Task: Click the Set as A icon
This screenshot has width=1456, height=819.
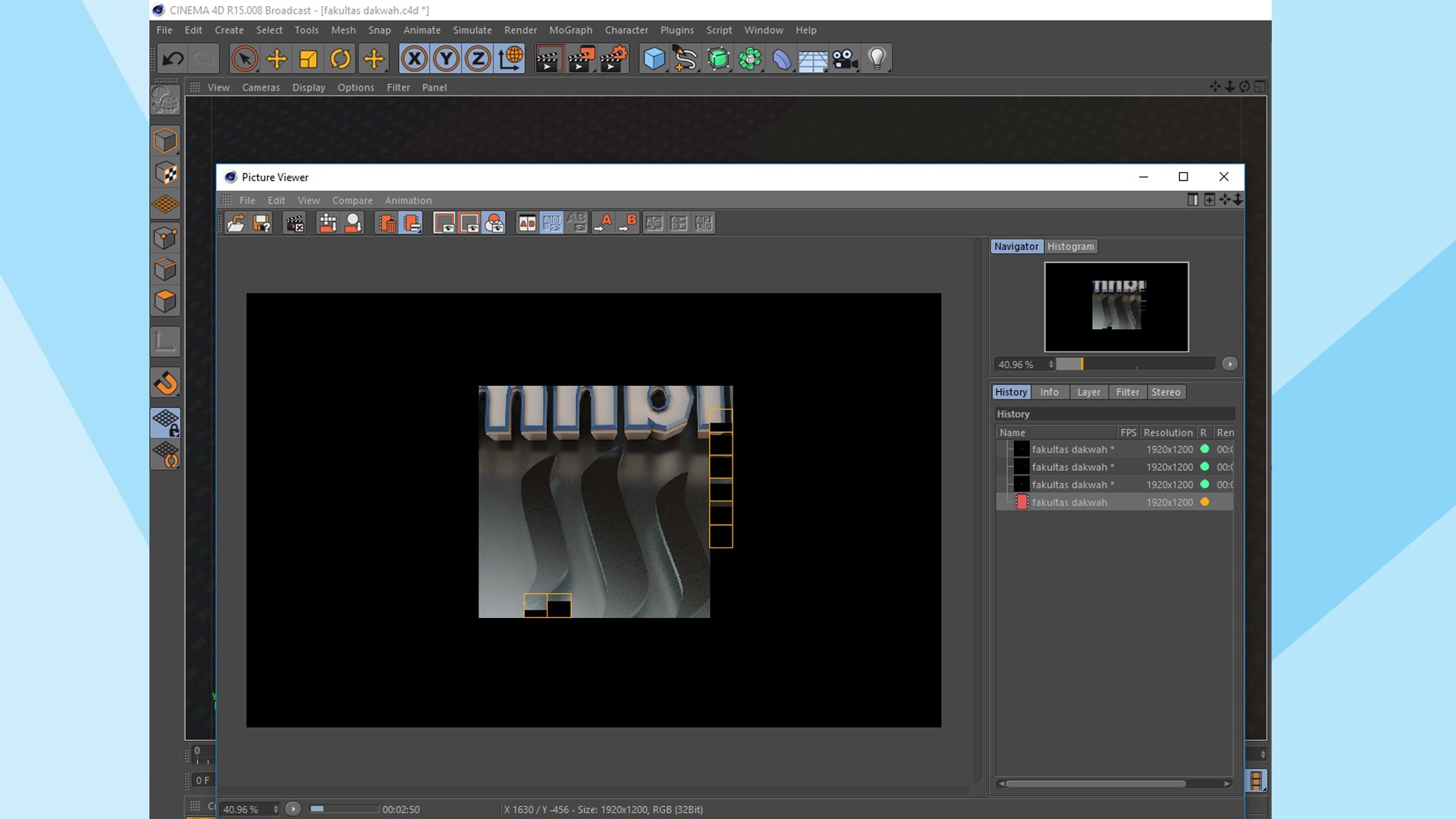Action: point(603,223)
